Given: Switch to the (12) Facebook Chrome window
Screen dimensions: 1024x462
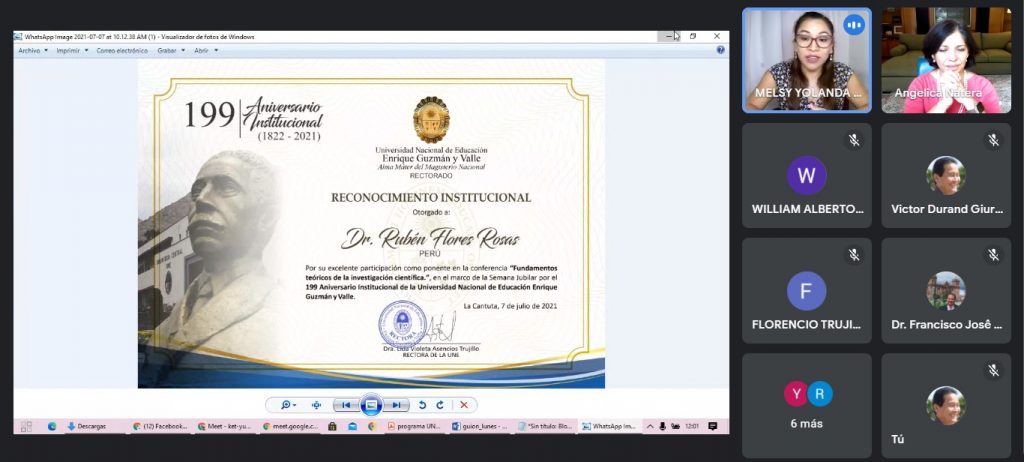Looking at the screenshot, I should coord(161,426).
